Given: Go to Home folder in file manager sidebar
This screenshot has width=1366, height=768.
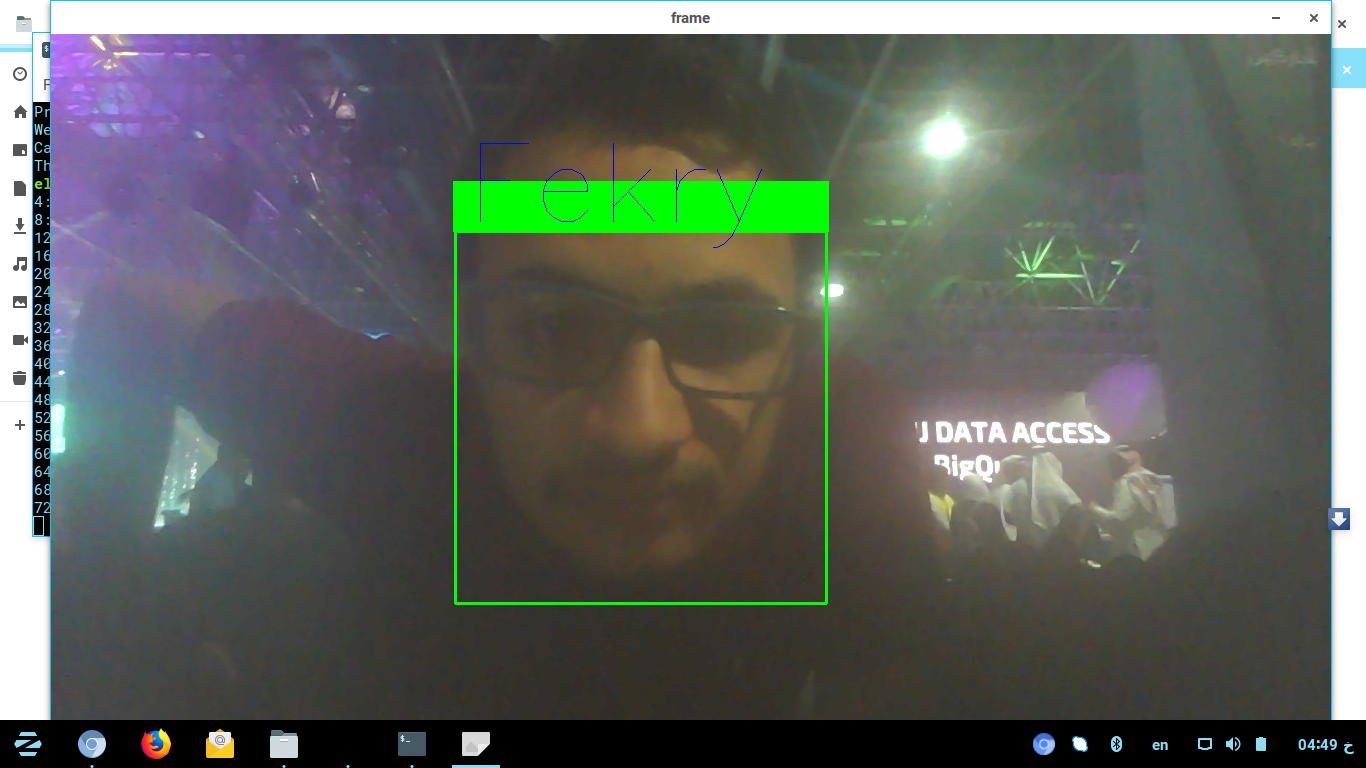Looking at the screenshot, I should tap(19, 112).
